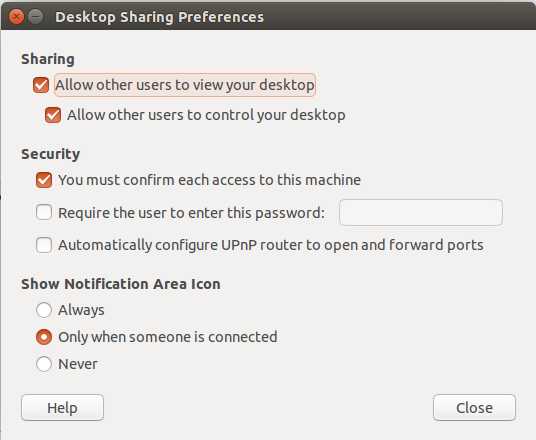Image resolution: width=536 pixels, height=440 pixels.
Task: Uncheck Allow other users to view your desktop
Action: pos(41,85)
